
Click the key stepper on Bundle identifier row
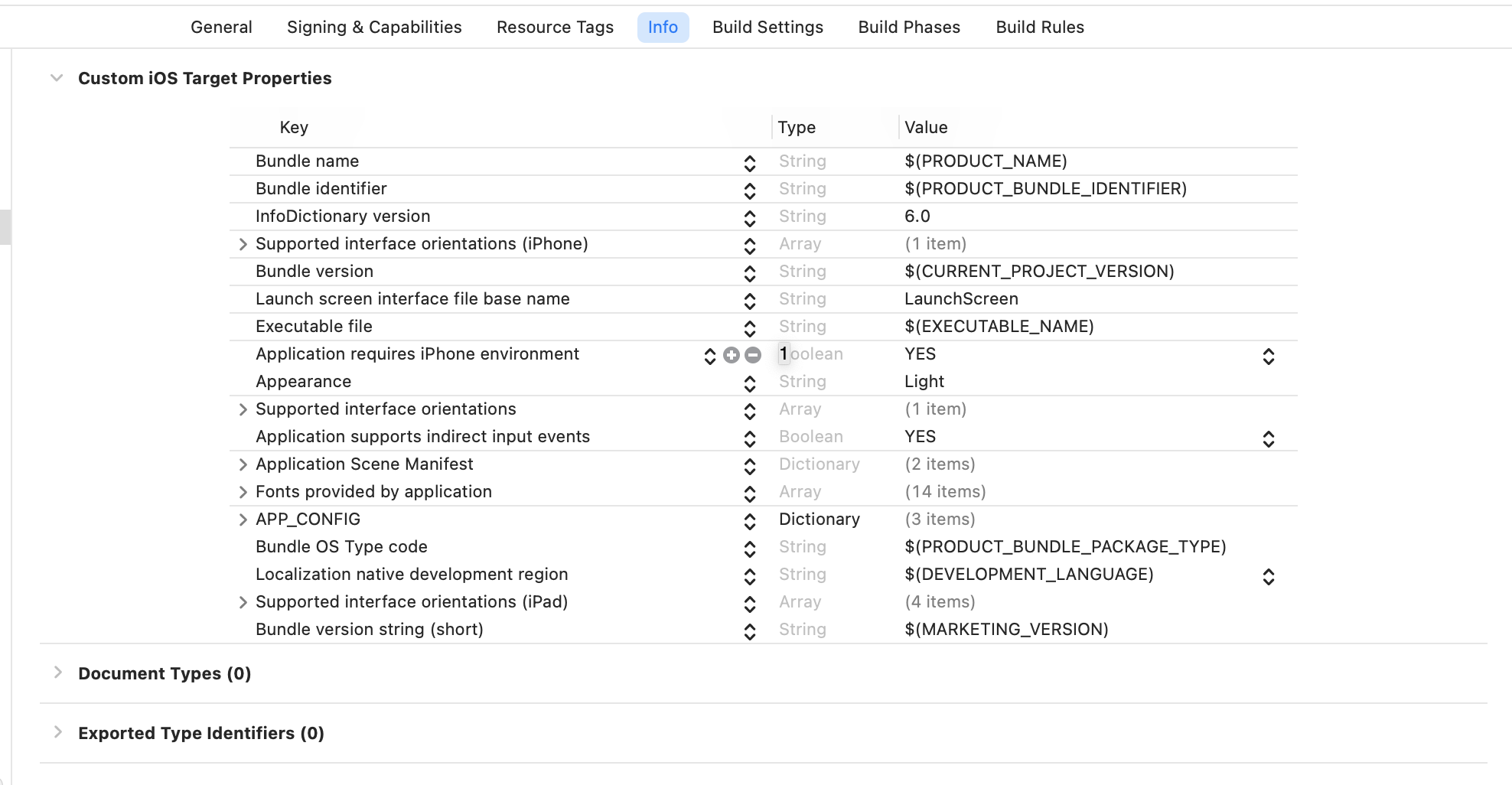749,191
